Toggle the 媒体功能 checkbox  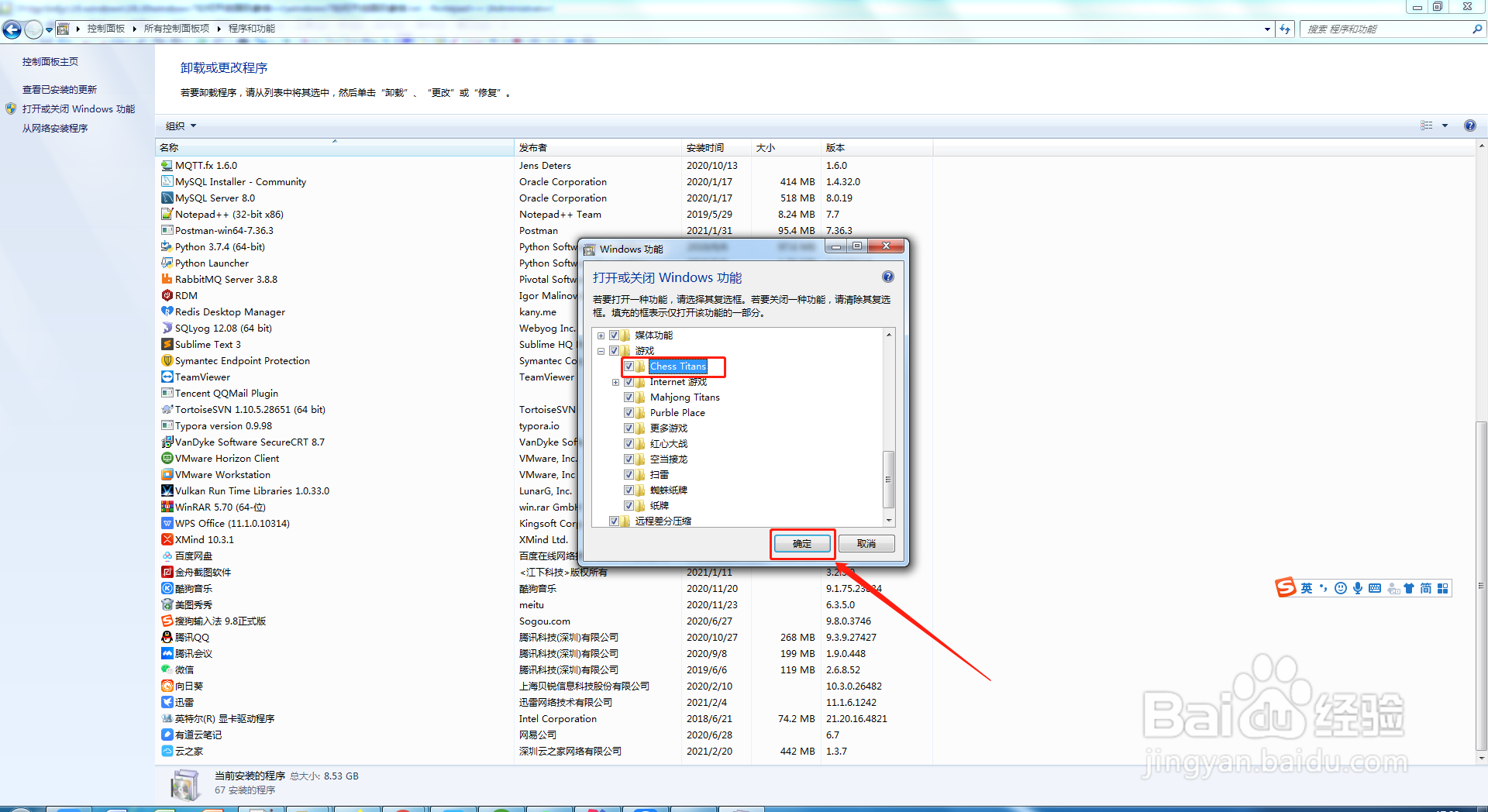[x=615, y=335]
